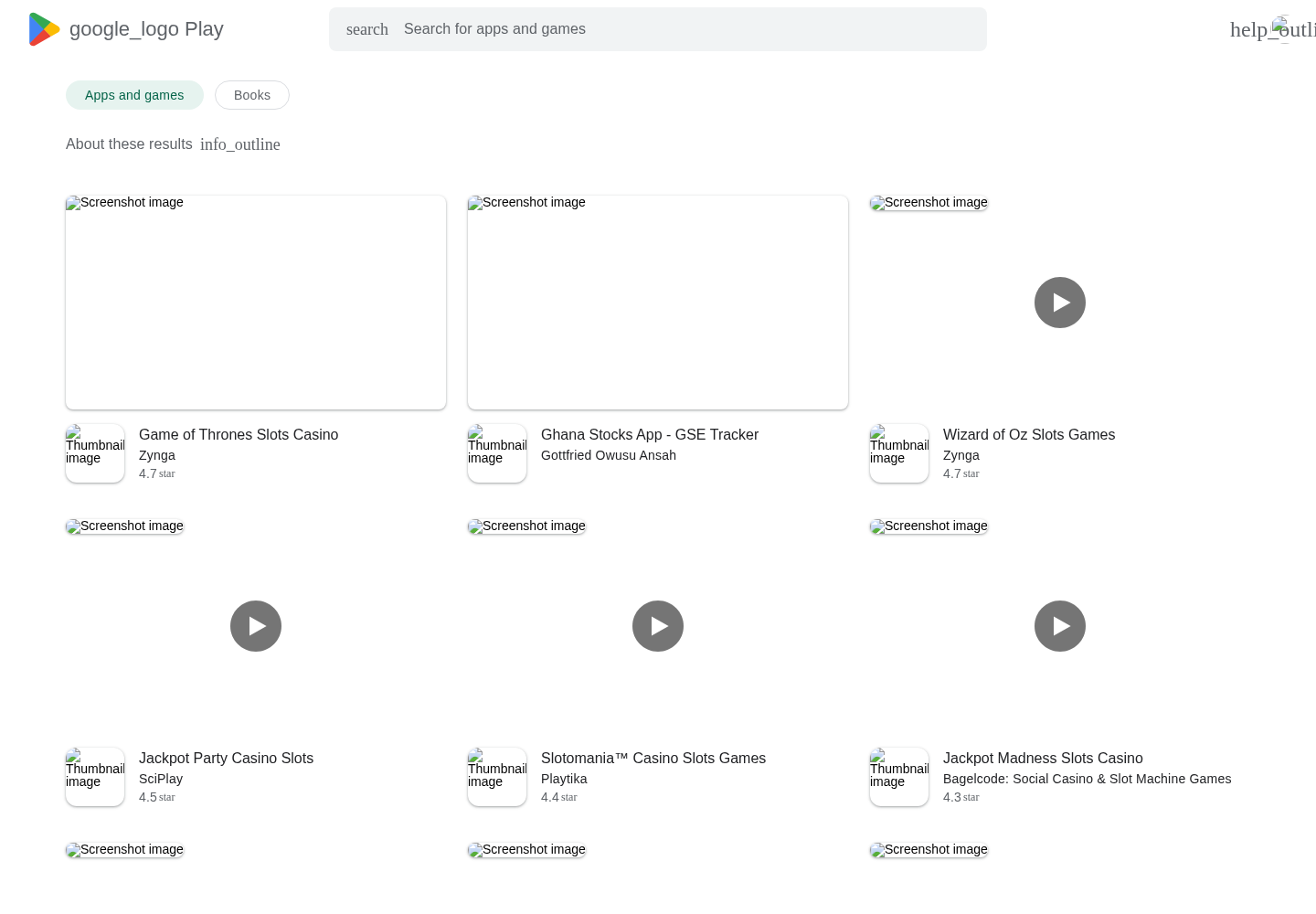Screen dimensions: 1316x914
Task: Play the Jackpot Madness Slots Casino video
Action: pyautogui.click(x=1060, y=626)
